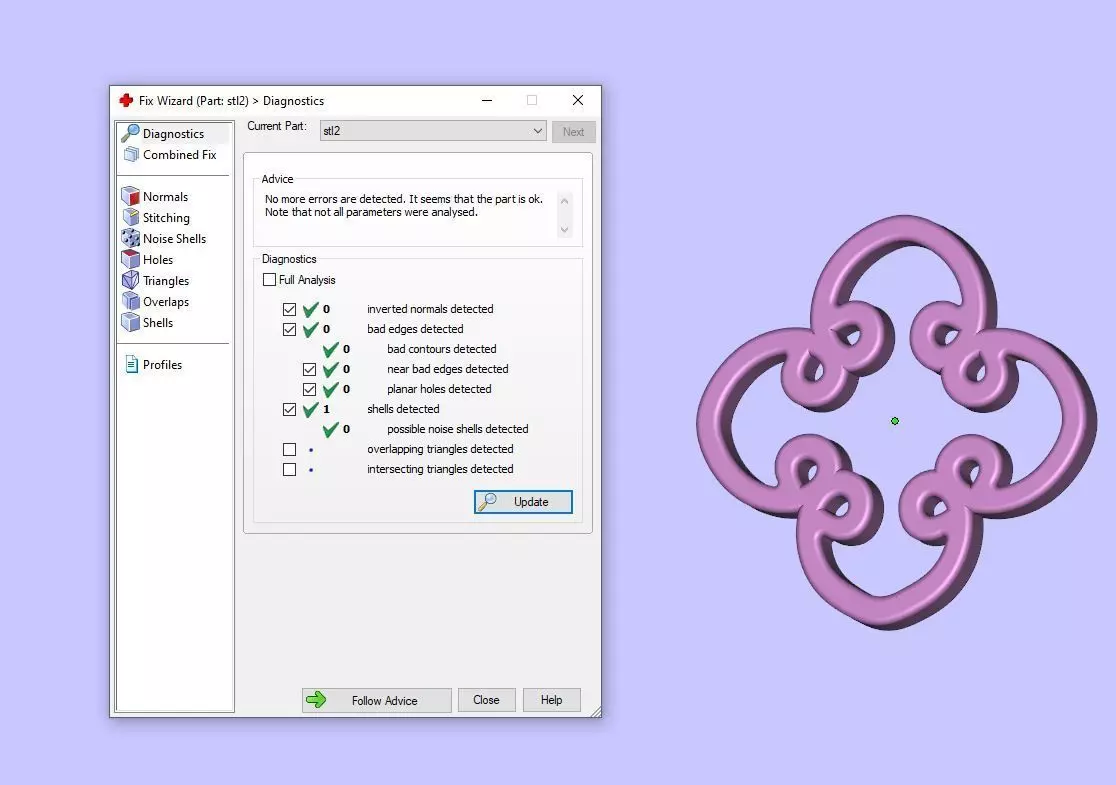This screenshot has height=785, width=1116.
Task: Click the Close button at bottom
Action: (486, 700)
